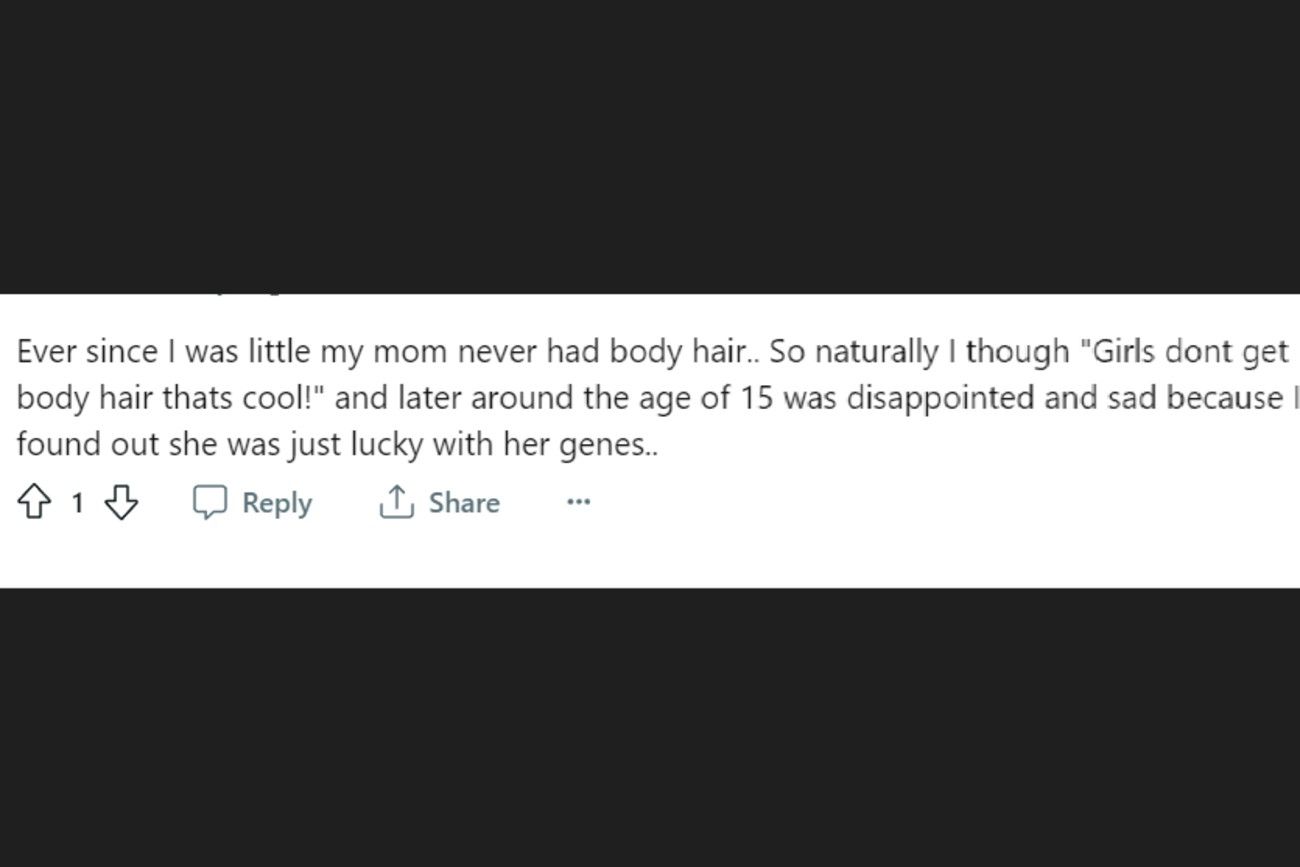Viewport: 1300px width, 867px height.
Task: Click the black letterbox area below the comment
Action: 650,727
